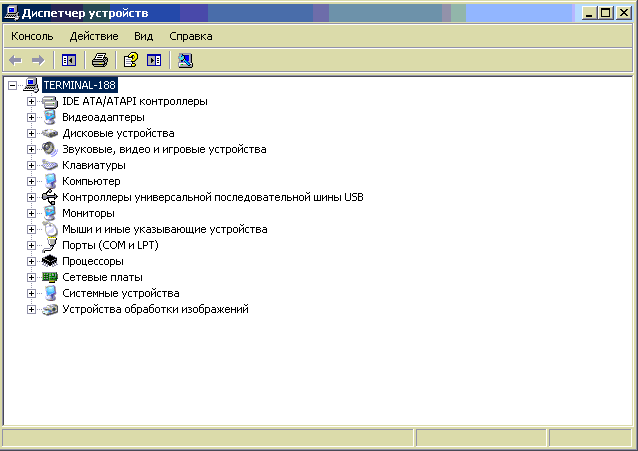
Task: Click the scan for hardware changes icon
Action: [185, 60]
